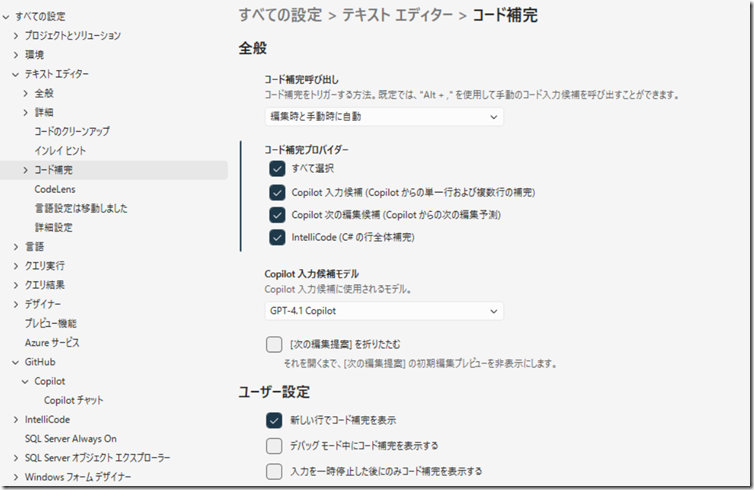Uncheck Copilot 入力候補 provider checkbox

(277, 192)
